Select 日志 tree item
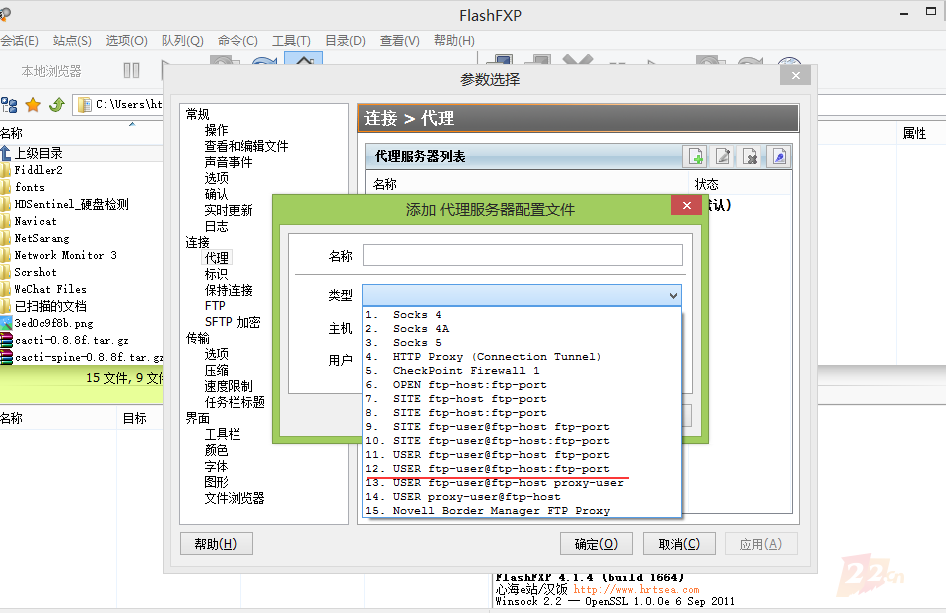The image size is (946, 613). pos(216,226)
